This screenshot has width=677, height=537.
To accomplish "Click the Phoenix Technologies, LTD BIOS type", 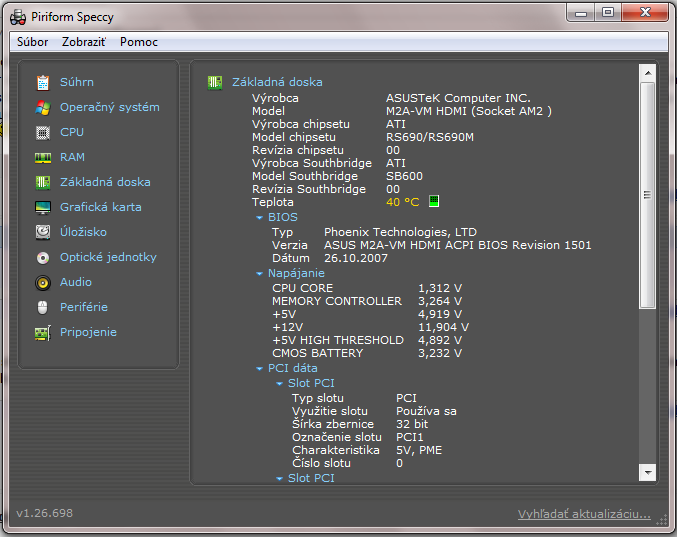I will pos(400,232).
